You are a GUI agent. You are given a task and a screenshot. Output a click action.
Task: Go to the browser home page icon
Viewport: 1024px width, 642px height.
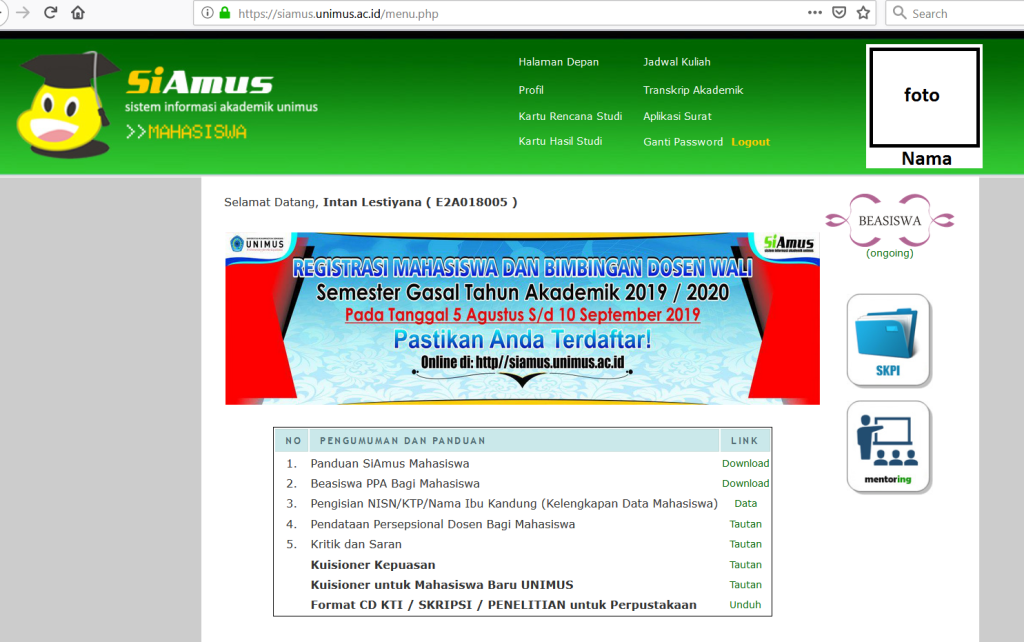coord(78,12)
